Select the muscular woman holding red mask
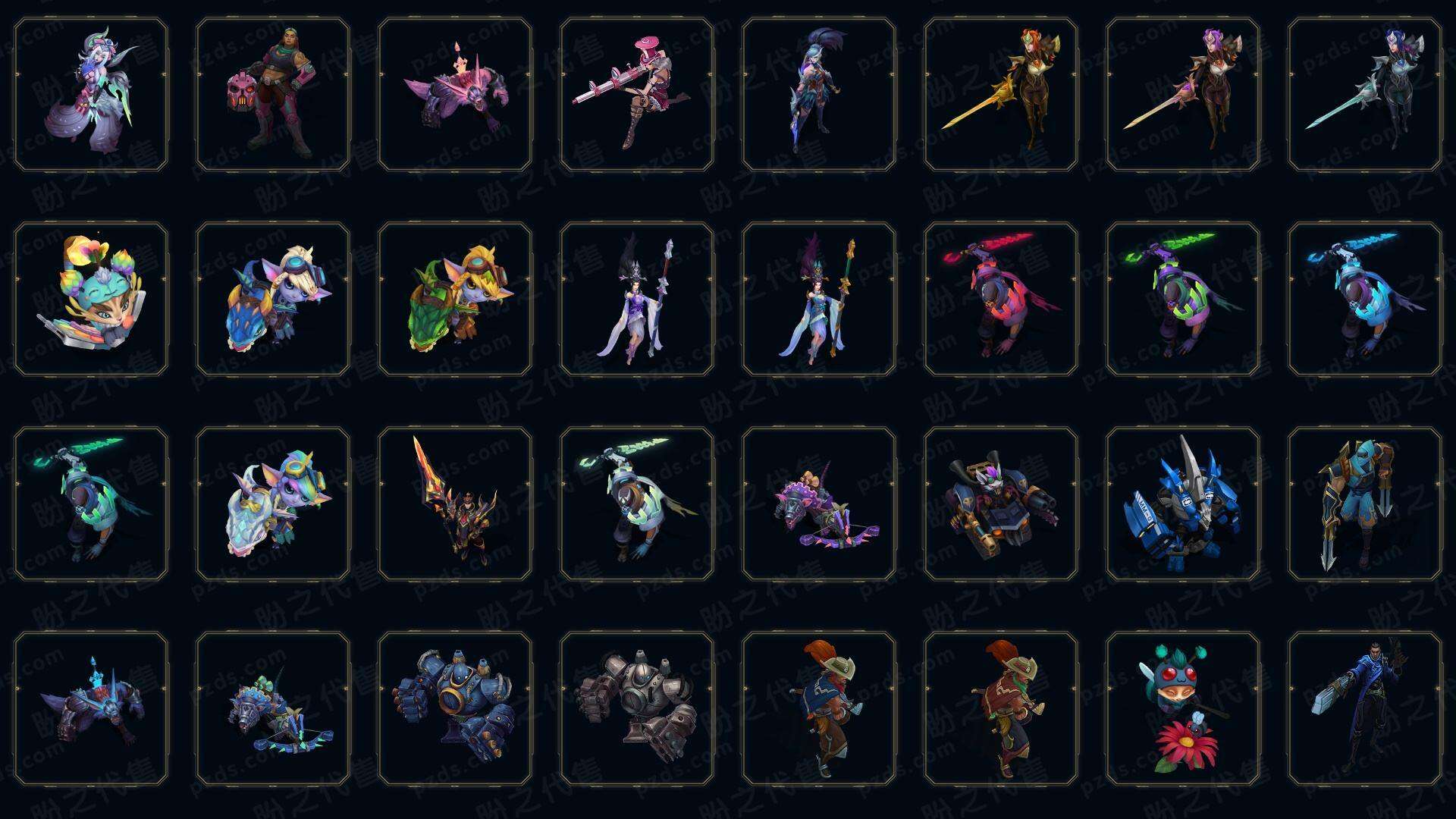 click(273, 95)
